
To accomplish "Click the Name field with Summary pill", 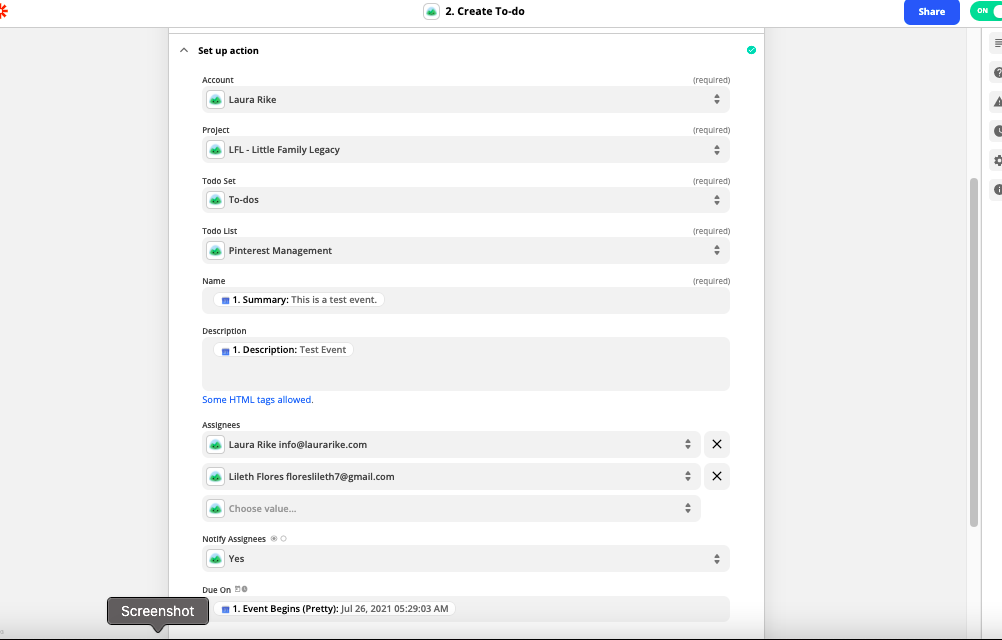I will (x=466, y=300).
